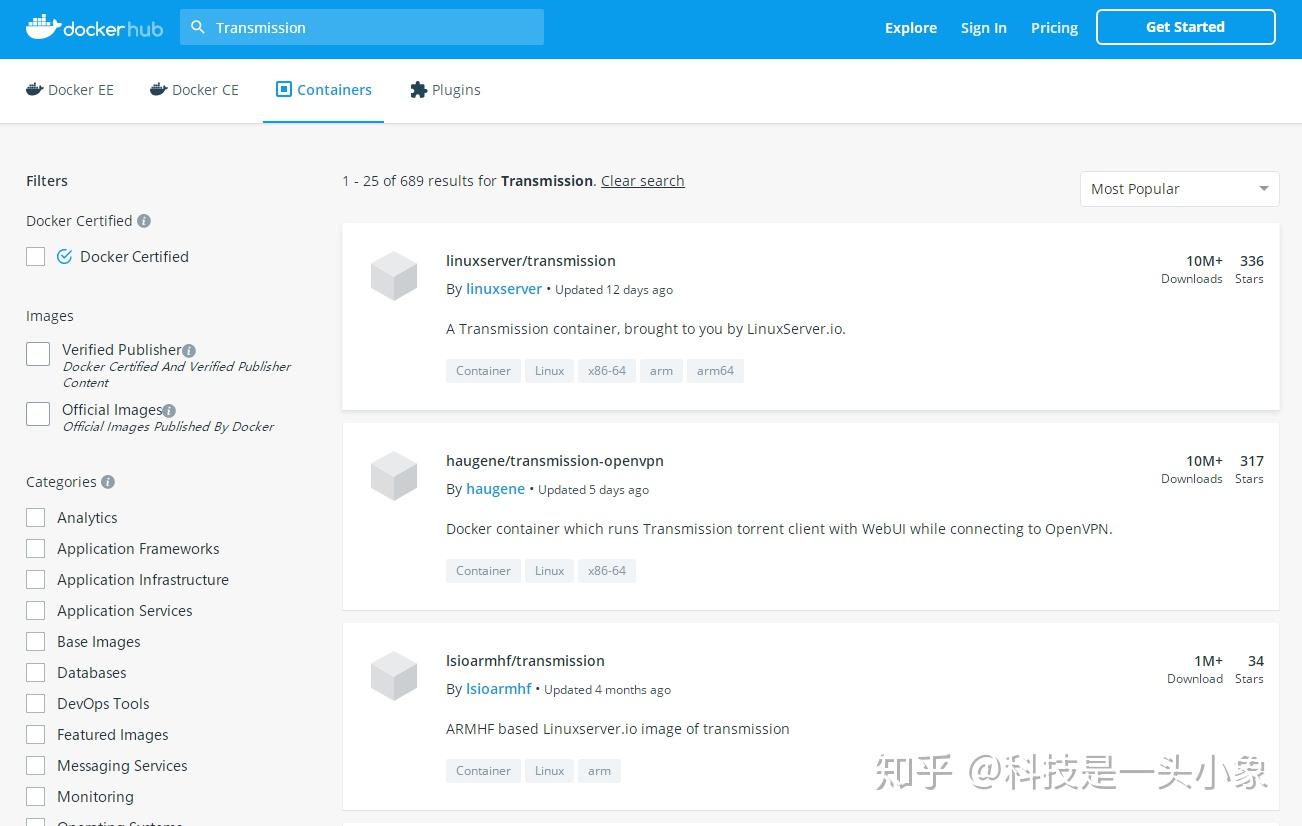Open the linuxserver/transmission image thumbnail
Viewport: 1302px width, 826px height.
coord(393,276)
